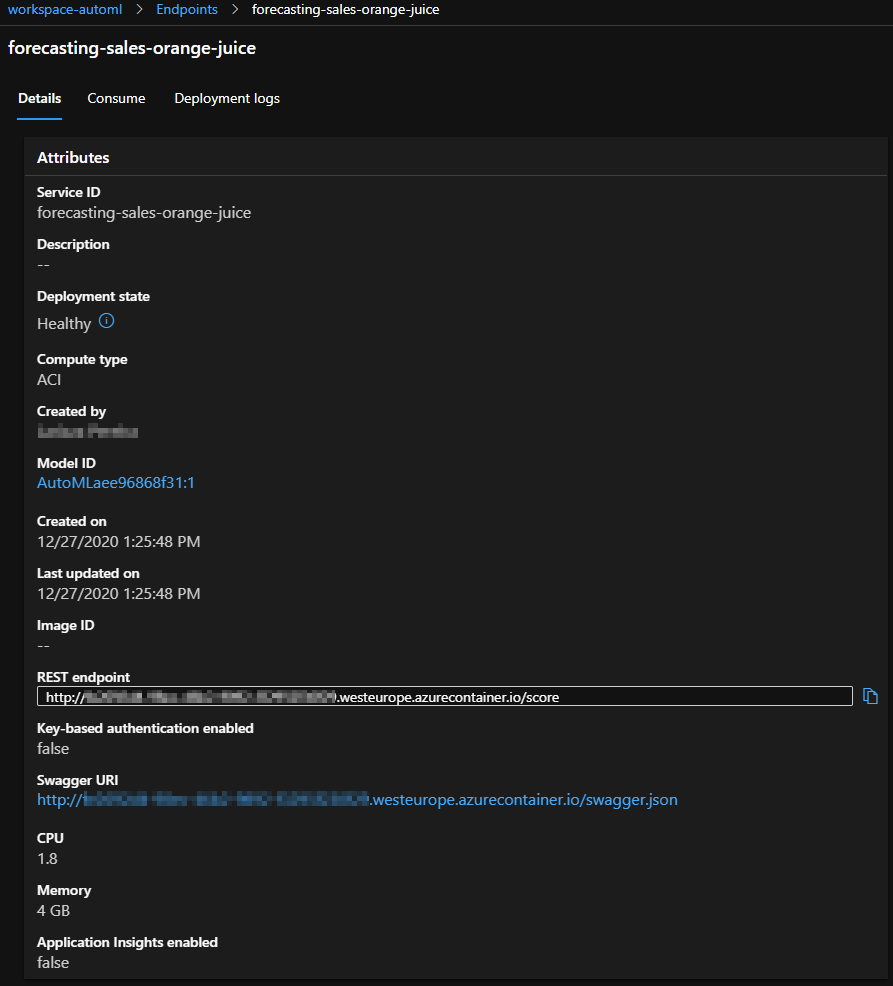893x986 pixels.
Task: Click the Last updated on timestamp
Action: (x=118, y=594)
